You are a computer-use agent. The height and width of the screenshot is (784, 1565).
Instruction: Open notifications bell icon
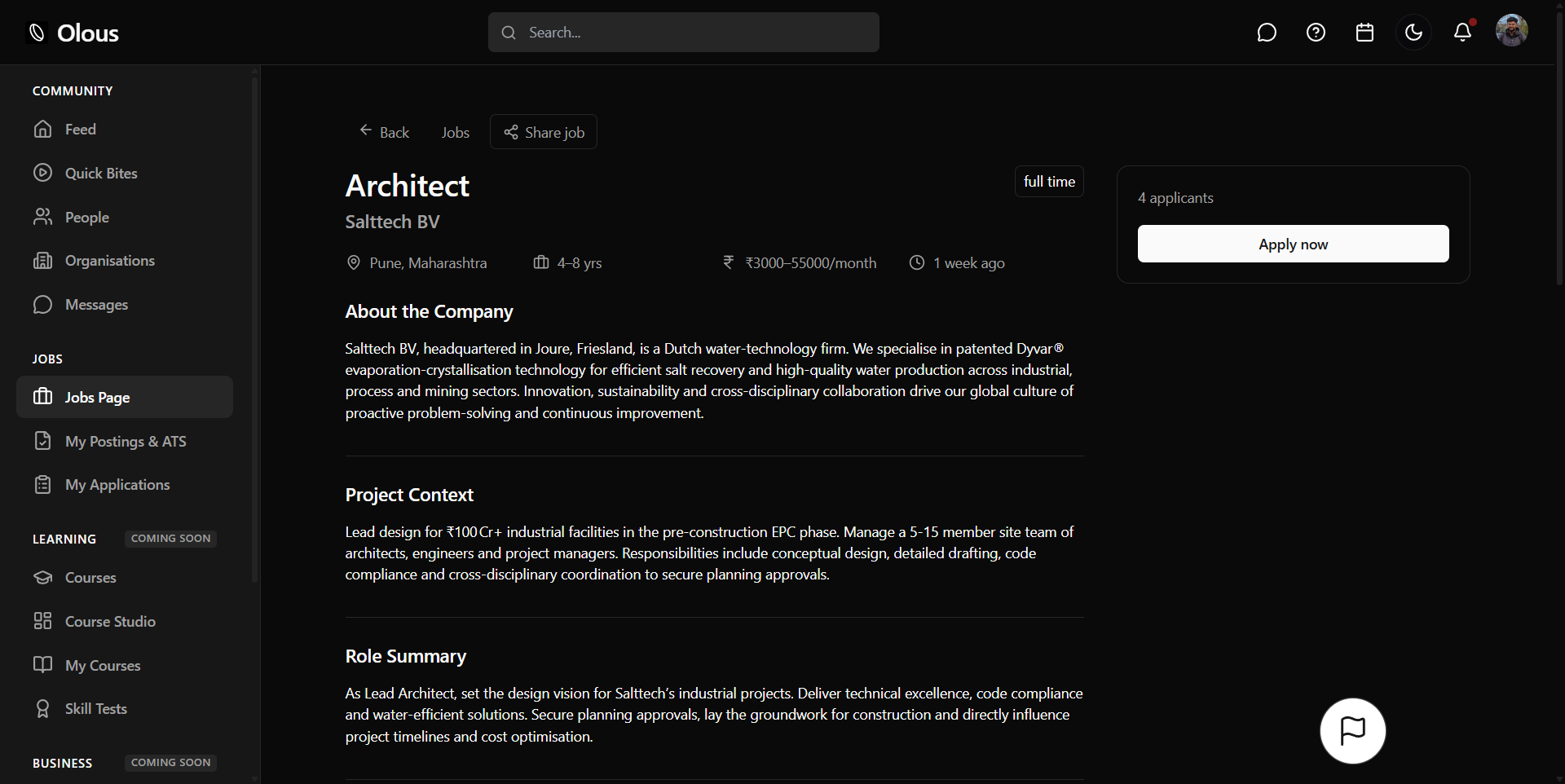(x=1463, y=33)
